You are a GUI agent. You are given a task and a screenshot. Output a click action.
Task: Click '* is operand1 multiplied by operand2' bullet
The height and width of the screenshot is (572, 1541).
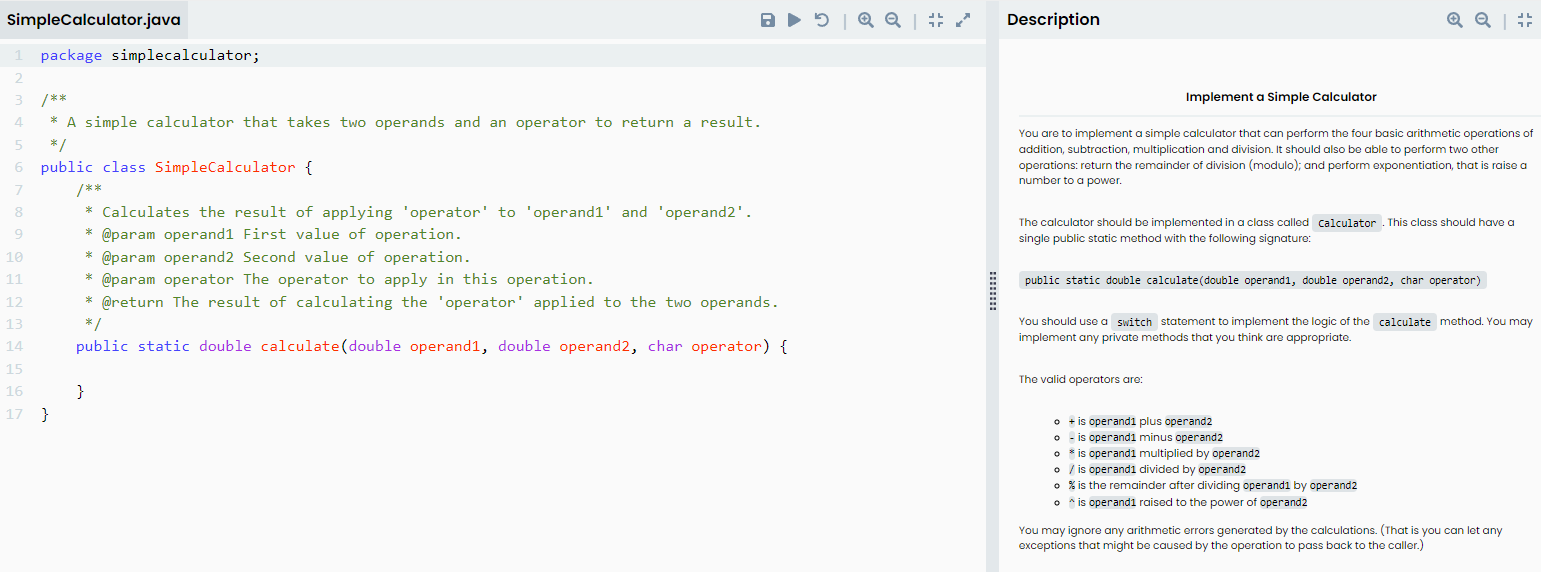click(x=1164, y=453)
